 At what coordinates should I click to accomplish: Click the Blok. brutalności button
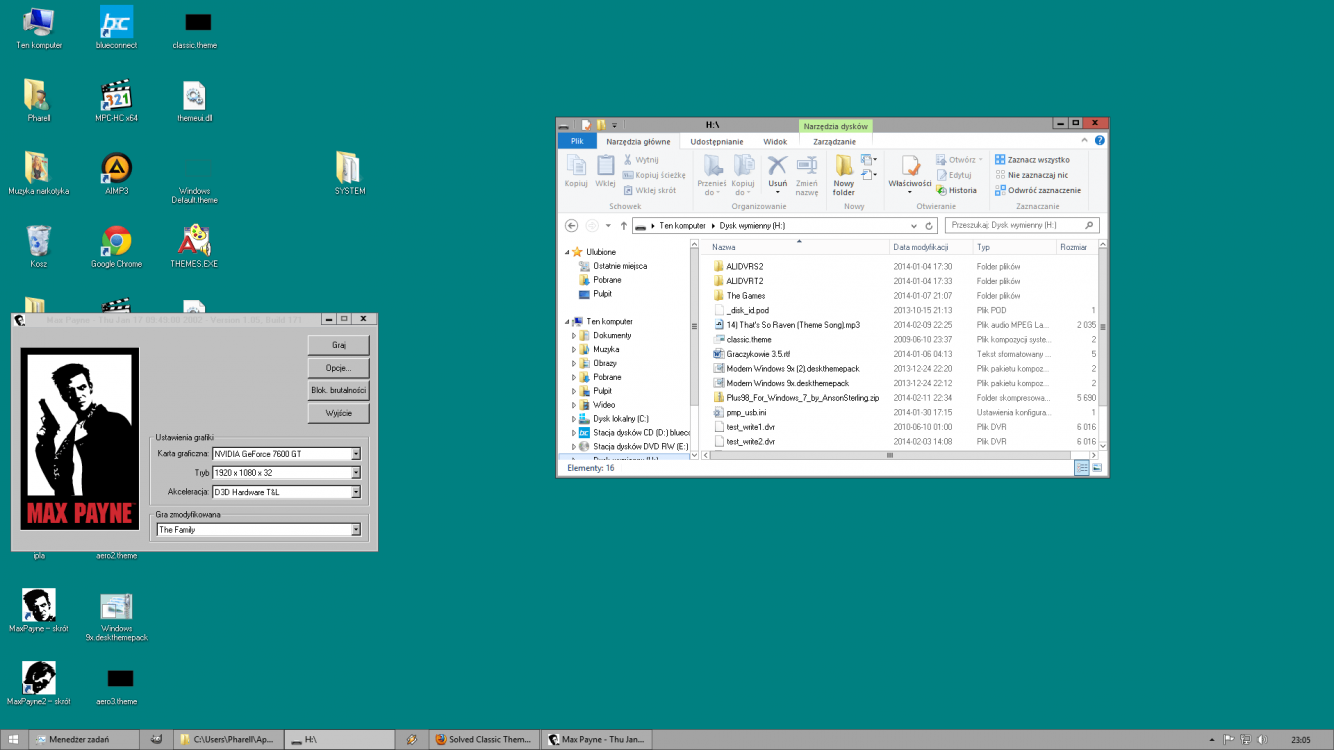pyautogui.click(x=339, y=391)
